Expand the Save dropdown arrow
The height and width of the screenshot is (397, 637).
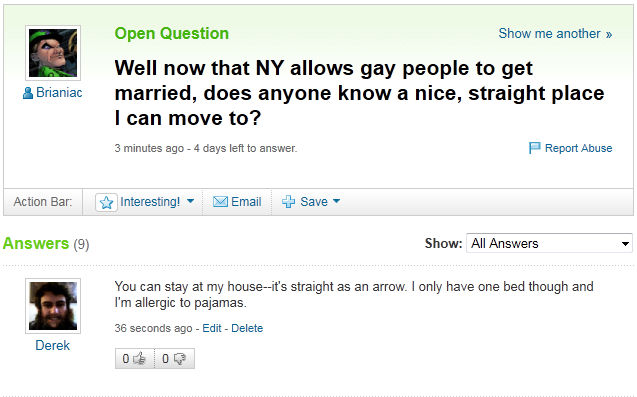[336, 201]
